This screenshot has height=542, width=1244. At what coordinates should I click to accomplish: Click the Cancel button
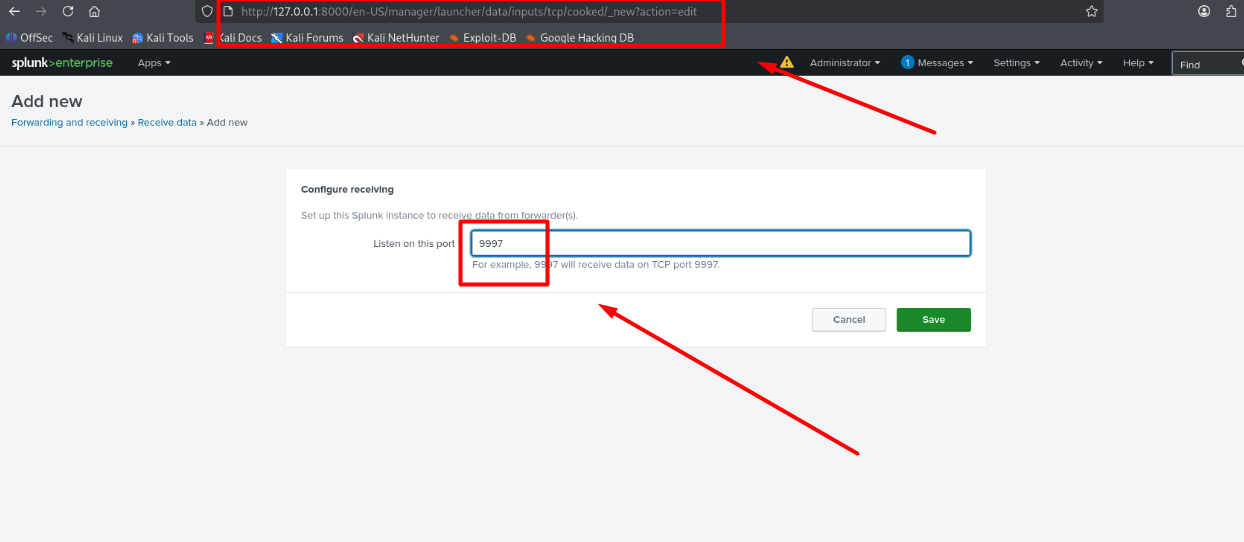(849, 319)
